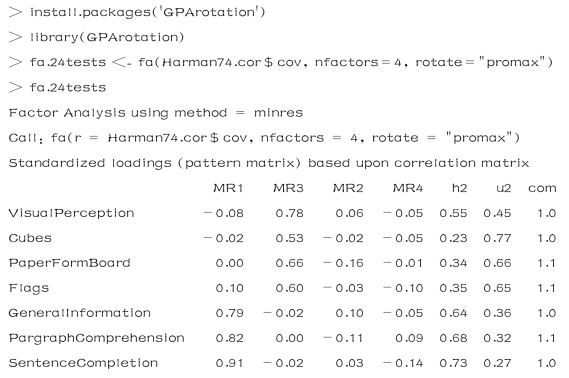Select the library(GPArotation) command line
Image resolution: width=569 pixels, height=378 pixels.
click(x=97, y=37)
